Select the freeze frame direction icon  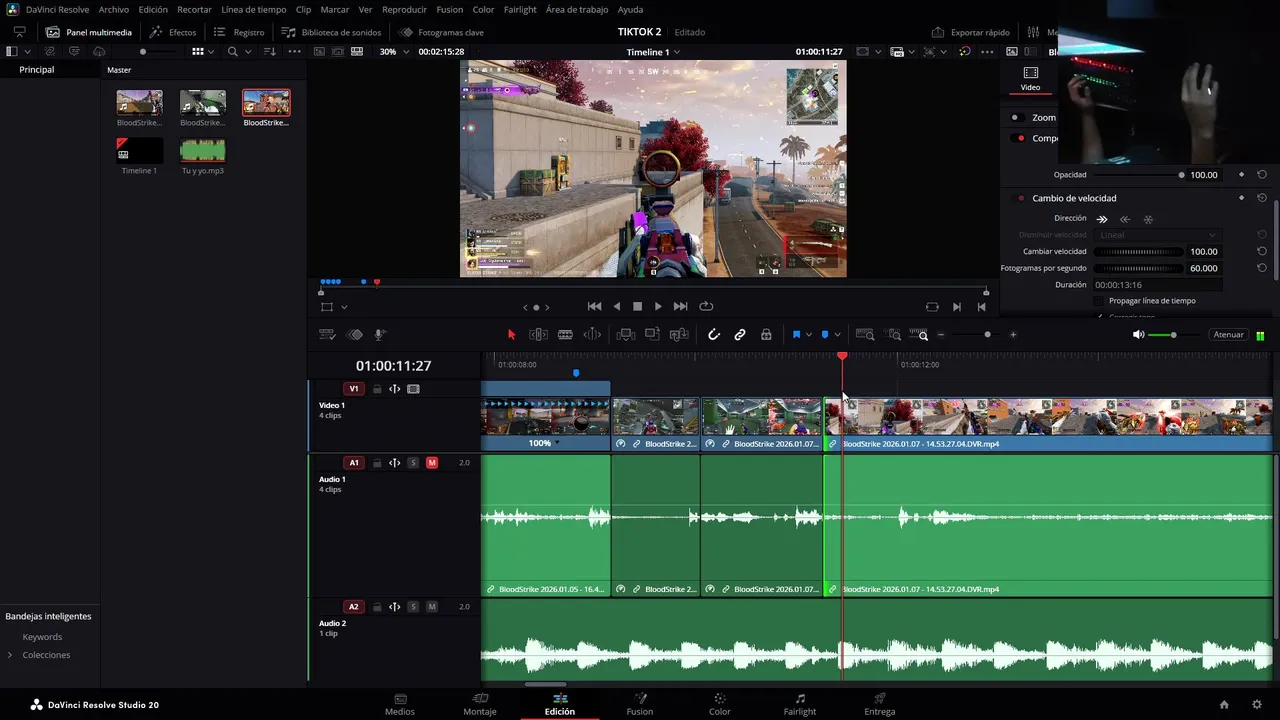pos(1148,219)
